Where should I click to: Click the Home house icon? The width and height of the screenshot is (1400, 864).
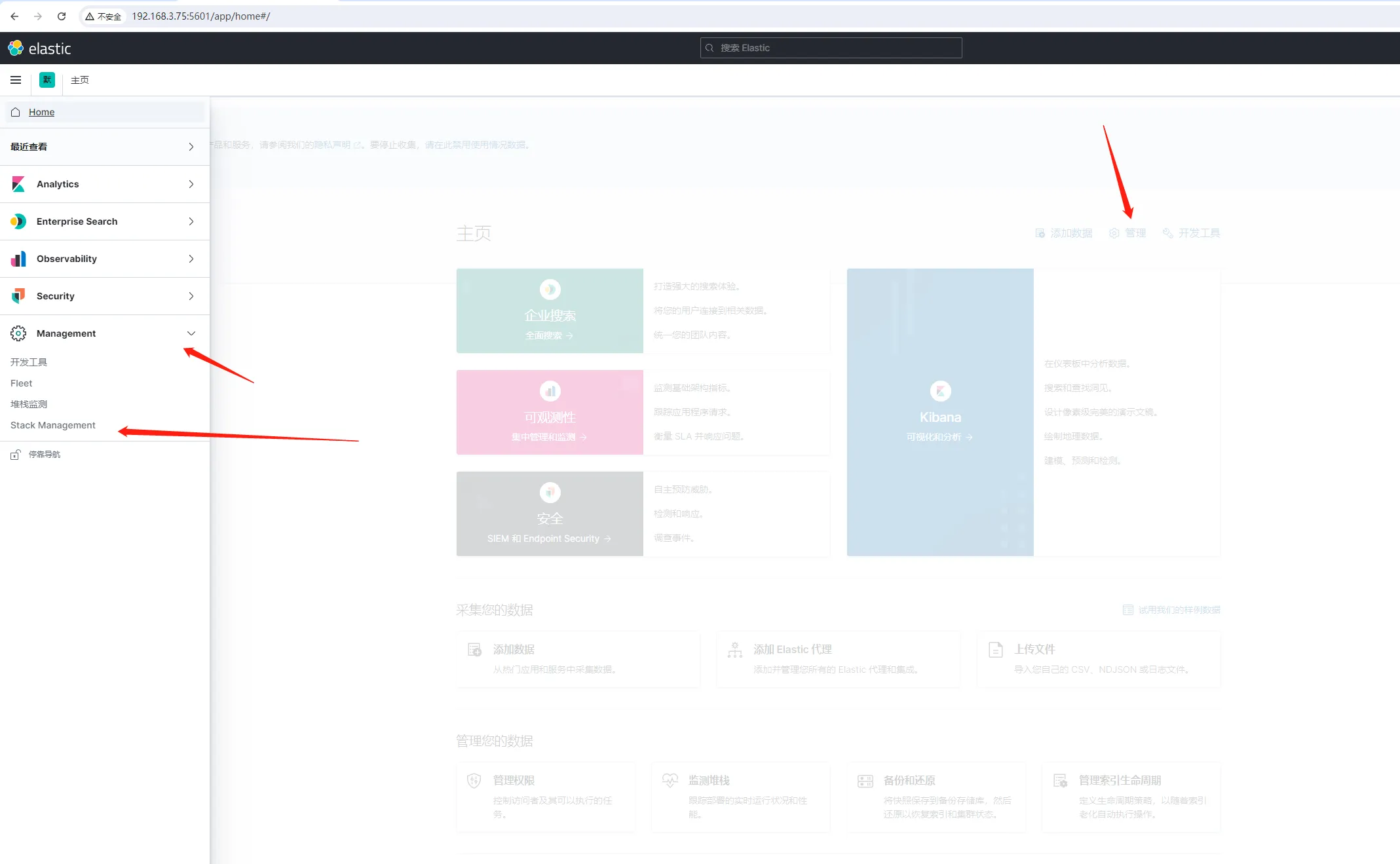16,112
